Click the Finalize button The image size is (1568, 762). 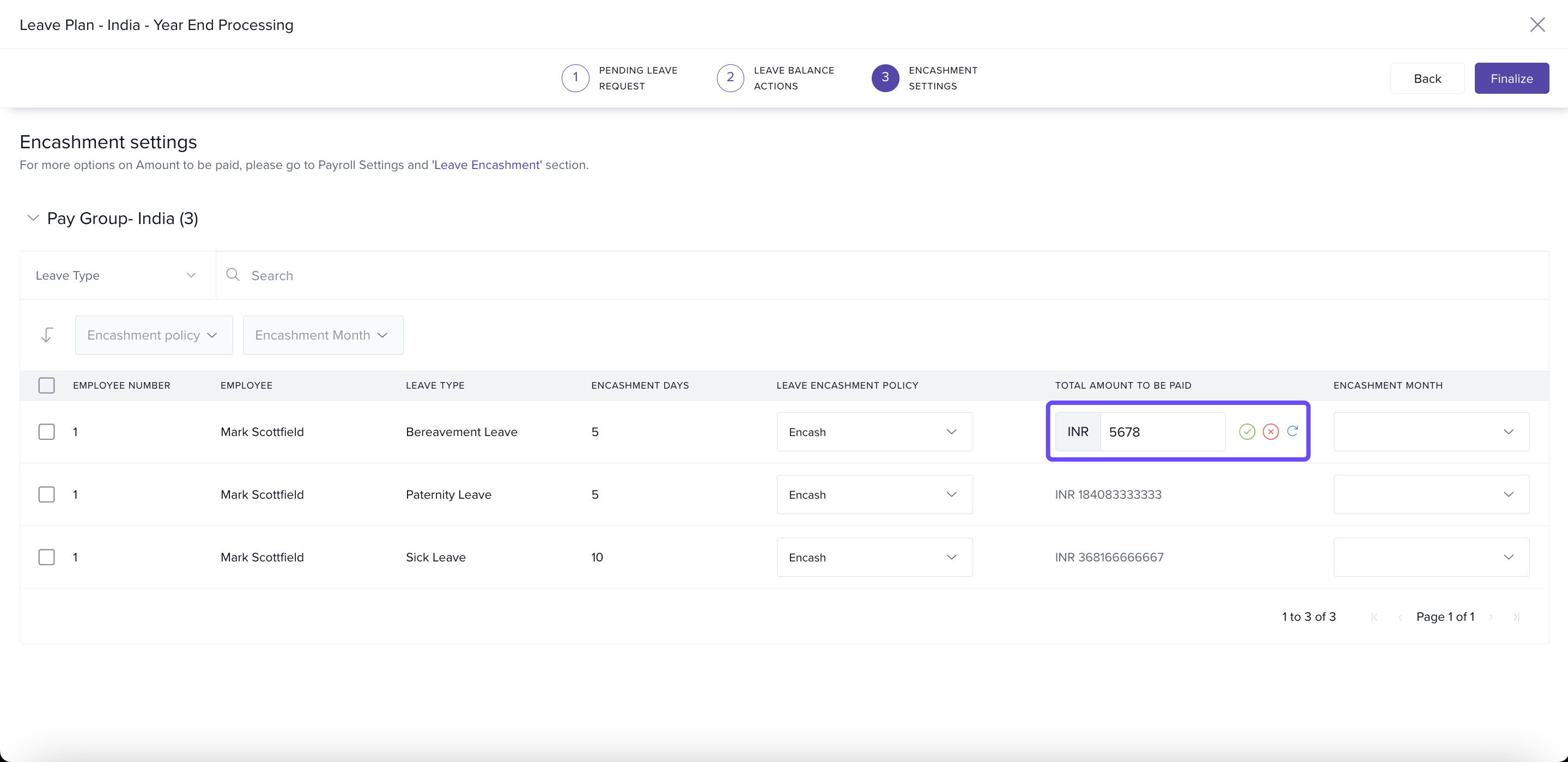pyautogui.click(x=1511, y=78)
